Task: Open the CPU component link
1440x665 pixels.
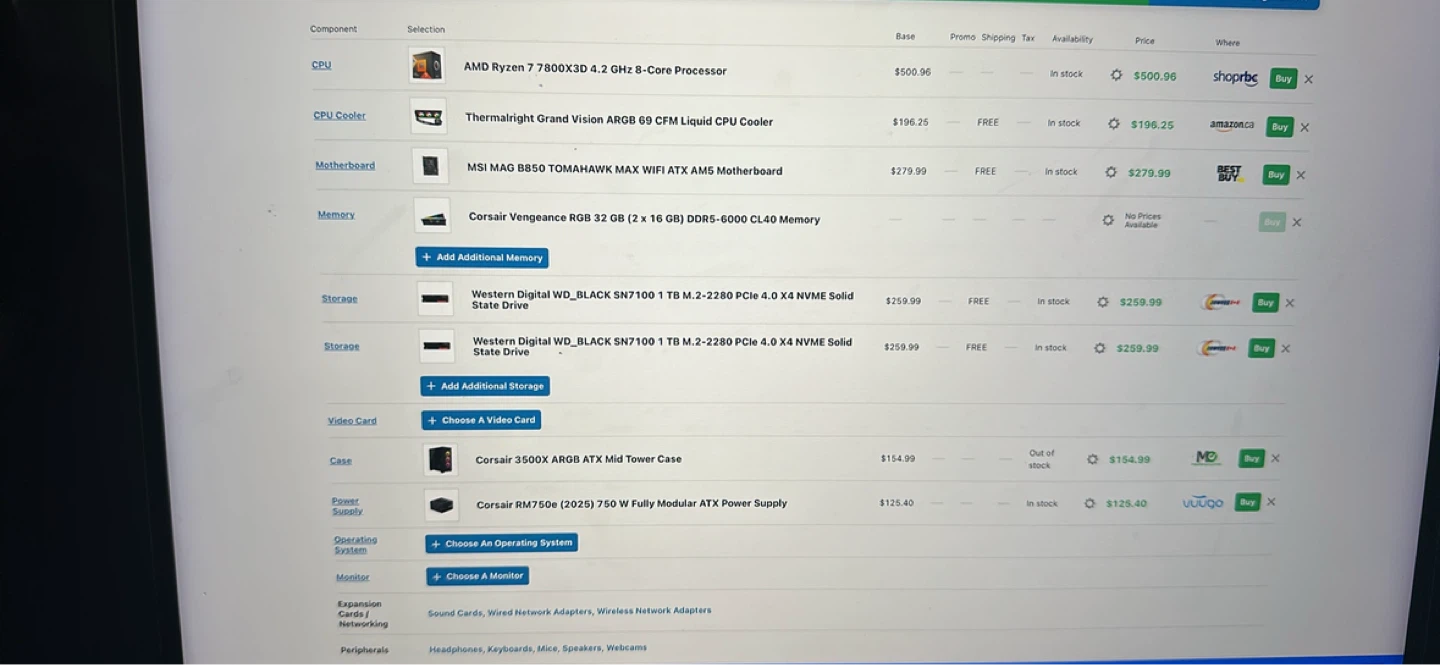Action: pyautogui.click(x=321, y=65)
